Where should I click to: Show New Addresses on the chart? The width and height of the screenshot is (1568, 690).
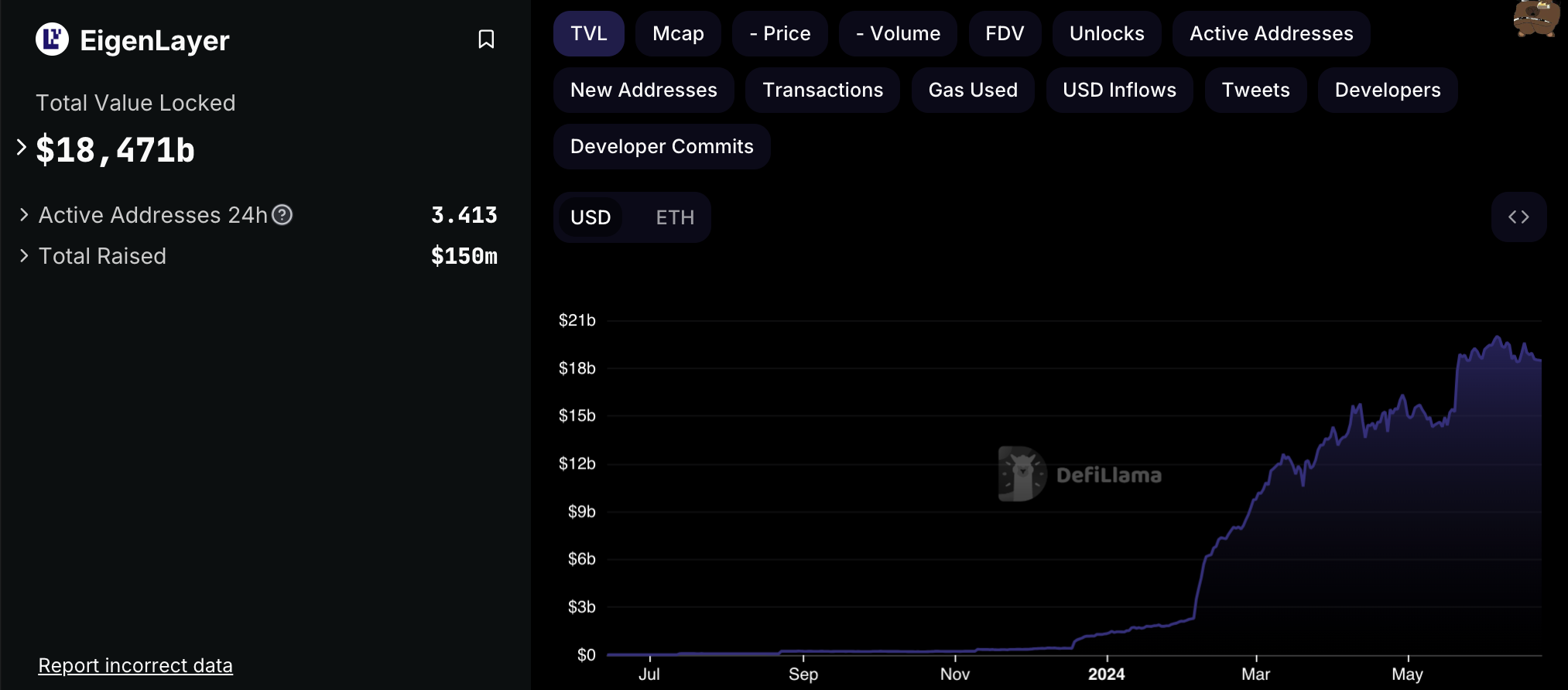(644, 91)
